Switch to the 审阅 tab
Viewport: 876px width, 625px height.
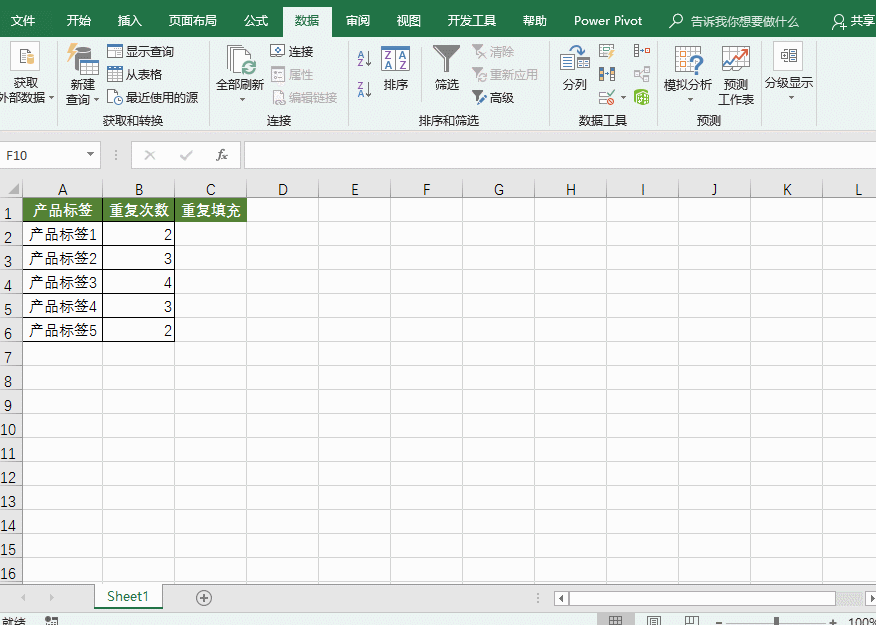[x=358, y=21]
